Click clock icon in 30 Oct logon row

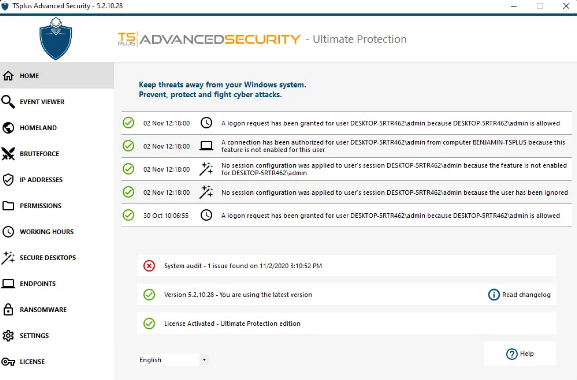[x=206, y=215]
